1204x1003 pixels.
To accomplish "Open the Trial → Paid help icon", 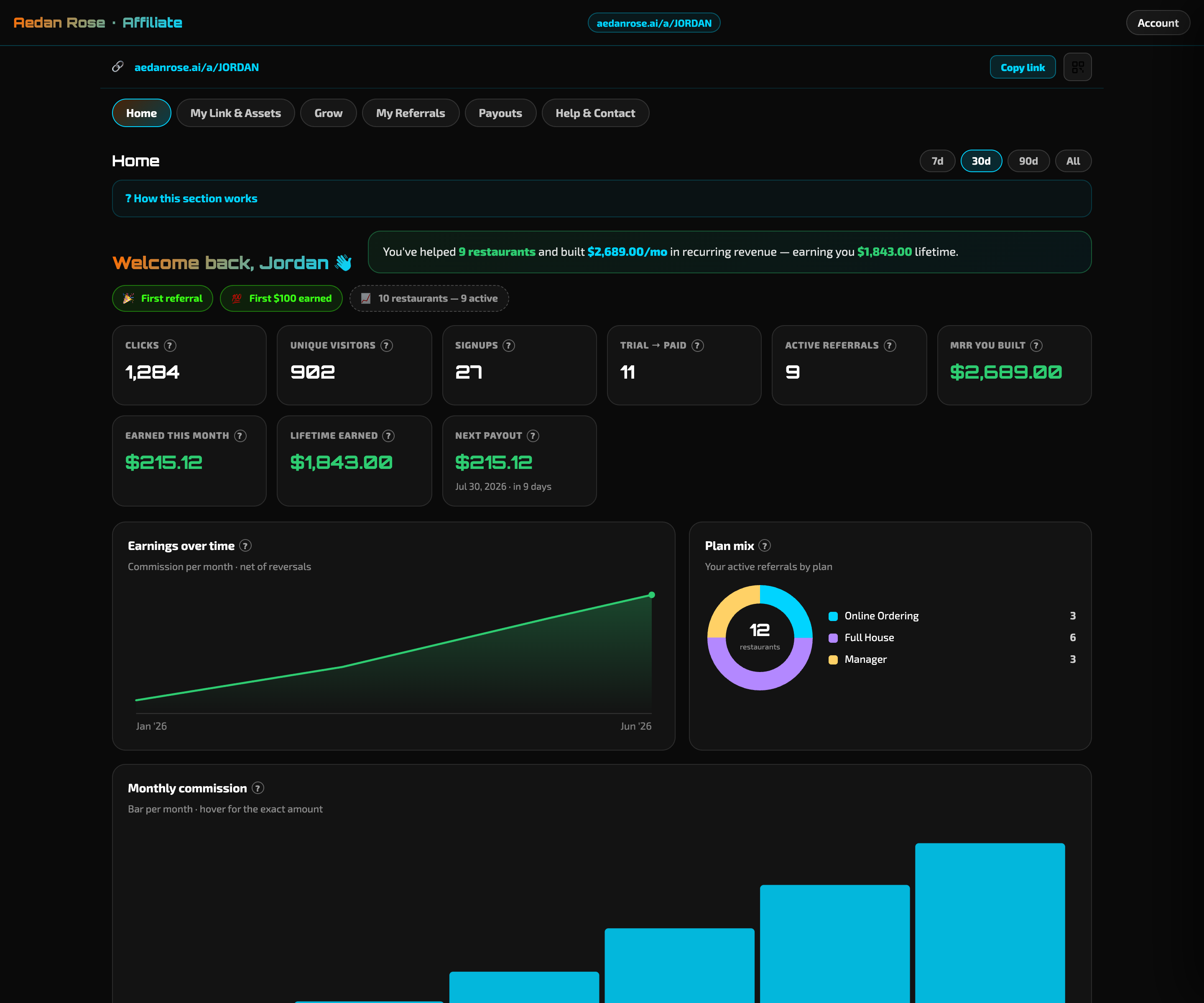I will pos(697,346).
